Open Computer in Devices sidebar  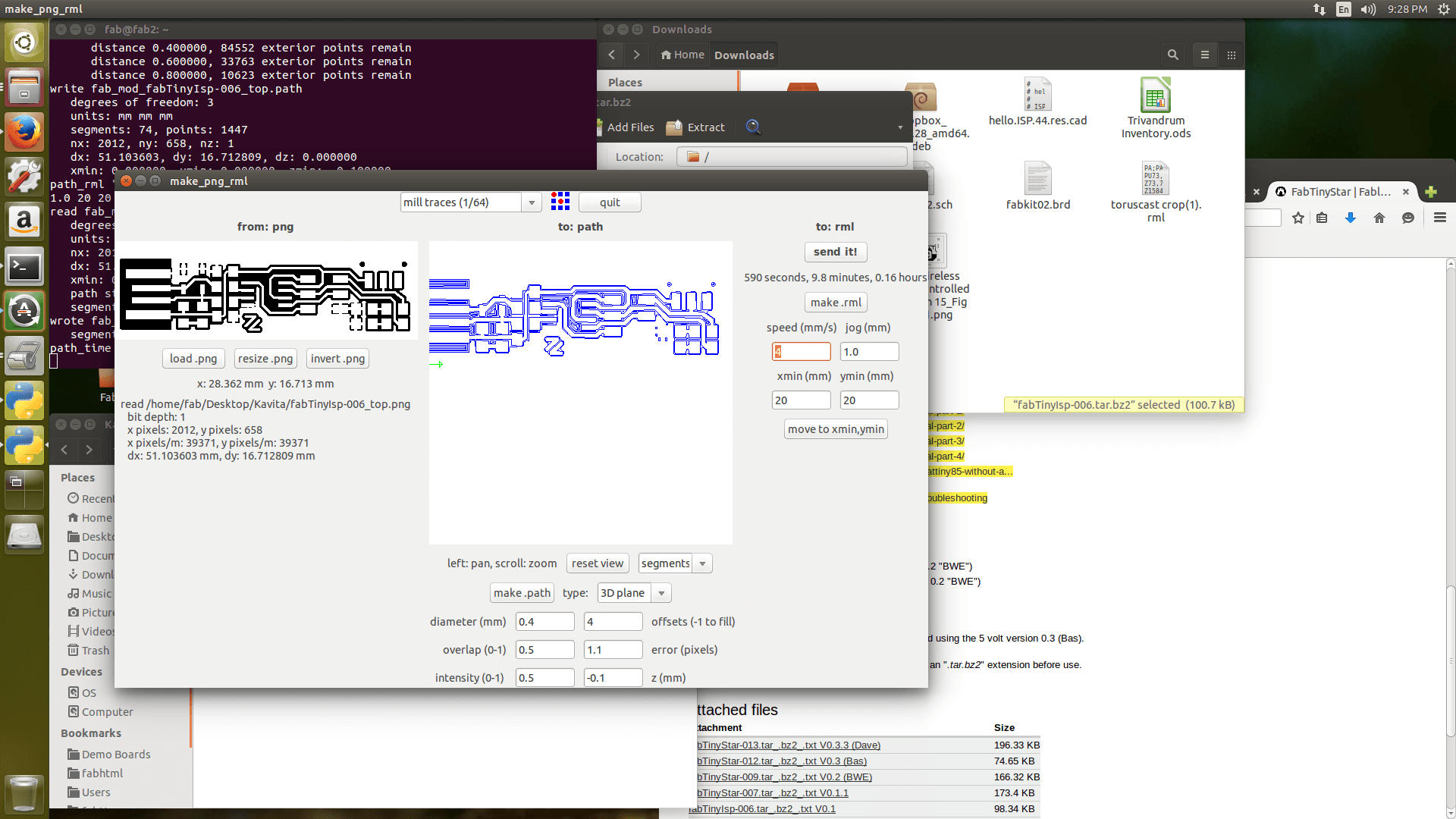click(107, 712)
